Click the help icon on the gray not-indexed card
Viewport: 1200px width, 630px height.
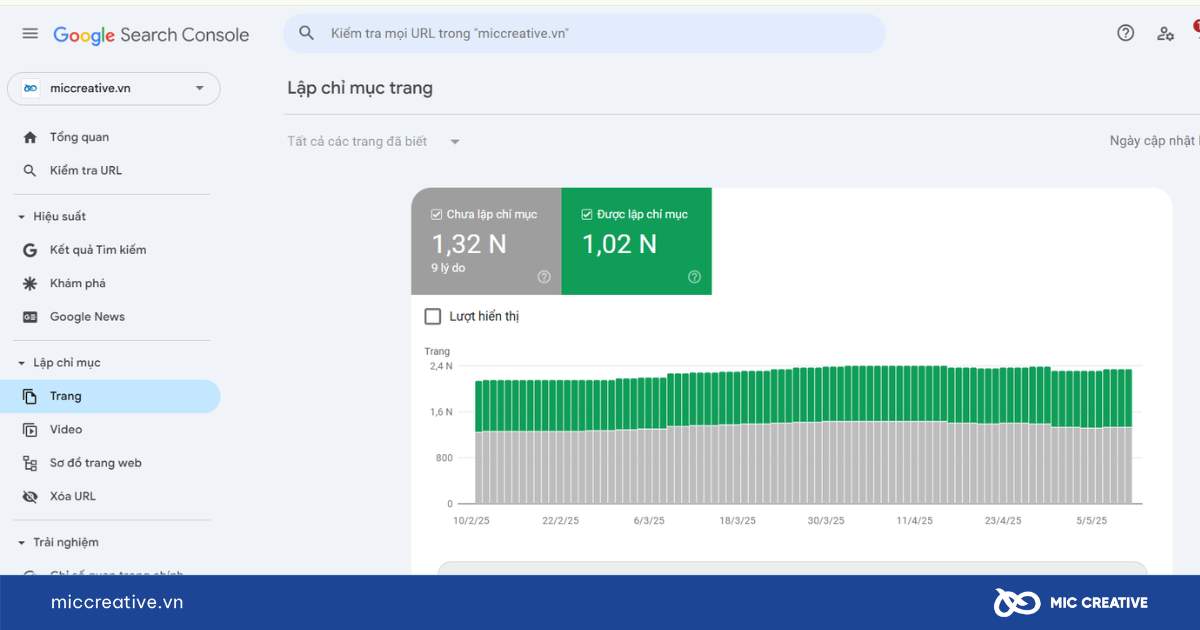pos(544,277)
